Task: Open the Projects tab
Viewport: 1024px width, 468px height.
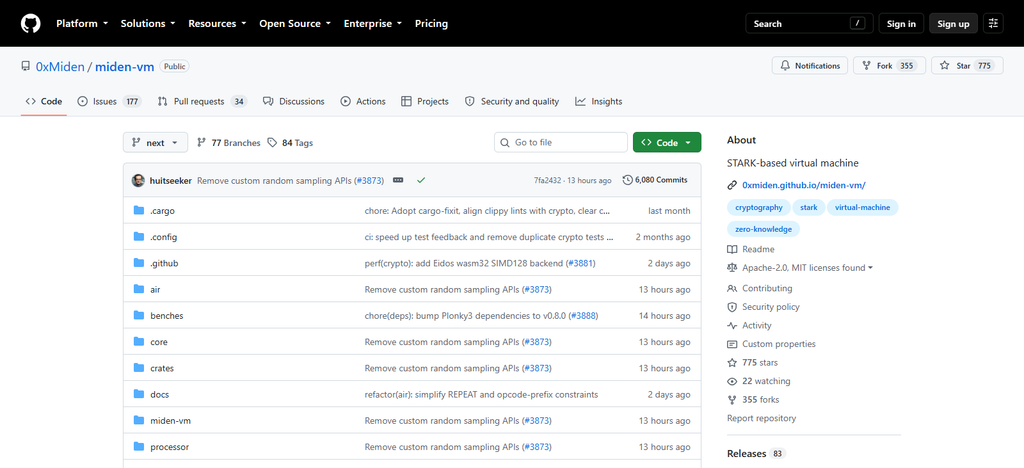Action: [x=425, y=101]
